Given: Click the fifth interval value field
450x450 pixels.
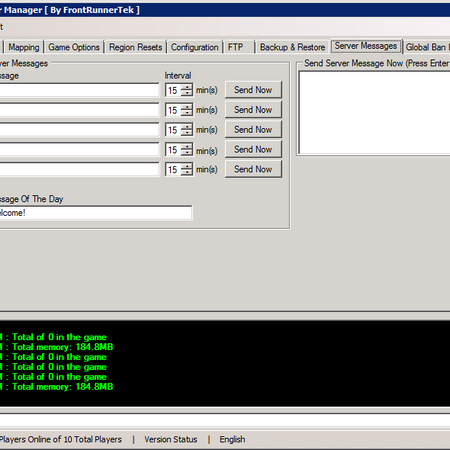Looking at the screenshot, I should pos(173,169).
